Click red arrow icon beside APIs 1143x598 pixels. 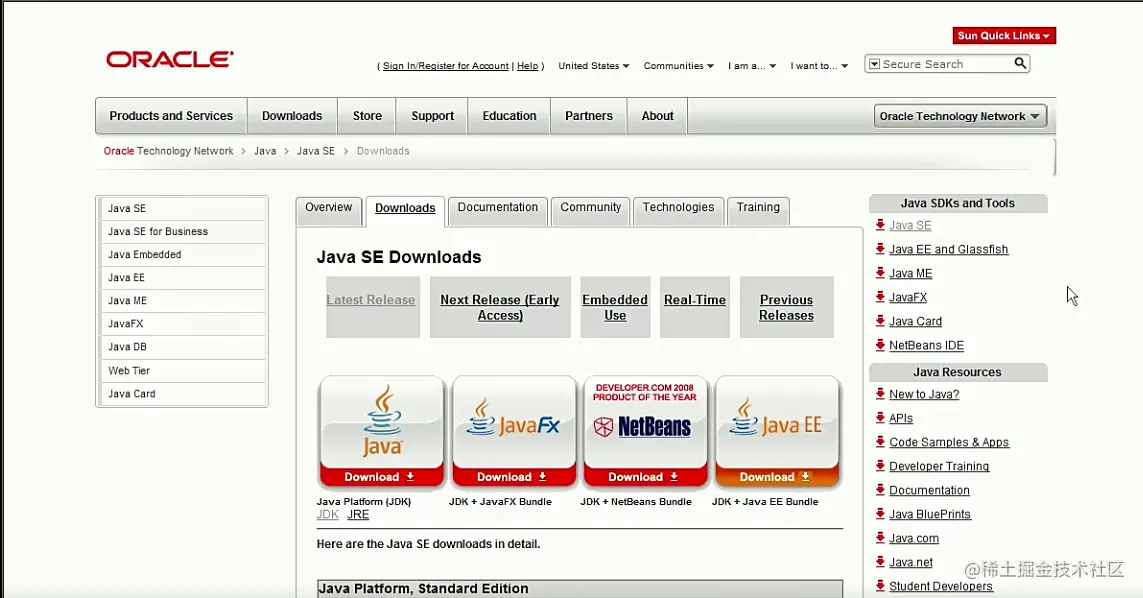tap(880, 418)
